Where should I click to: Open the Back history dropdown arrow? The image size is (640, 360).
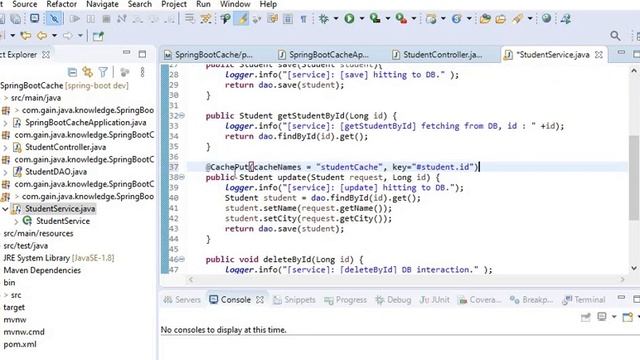click(x=54, y=36)
